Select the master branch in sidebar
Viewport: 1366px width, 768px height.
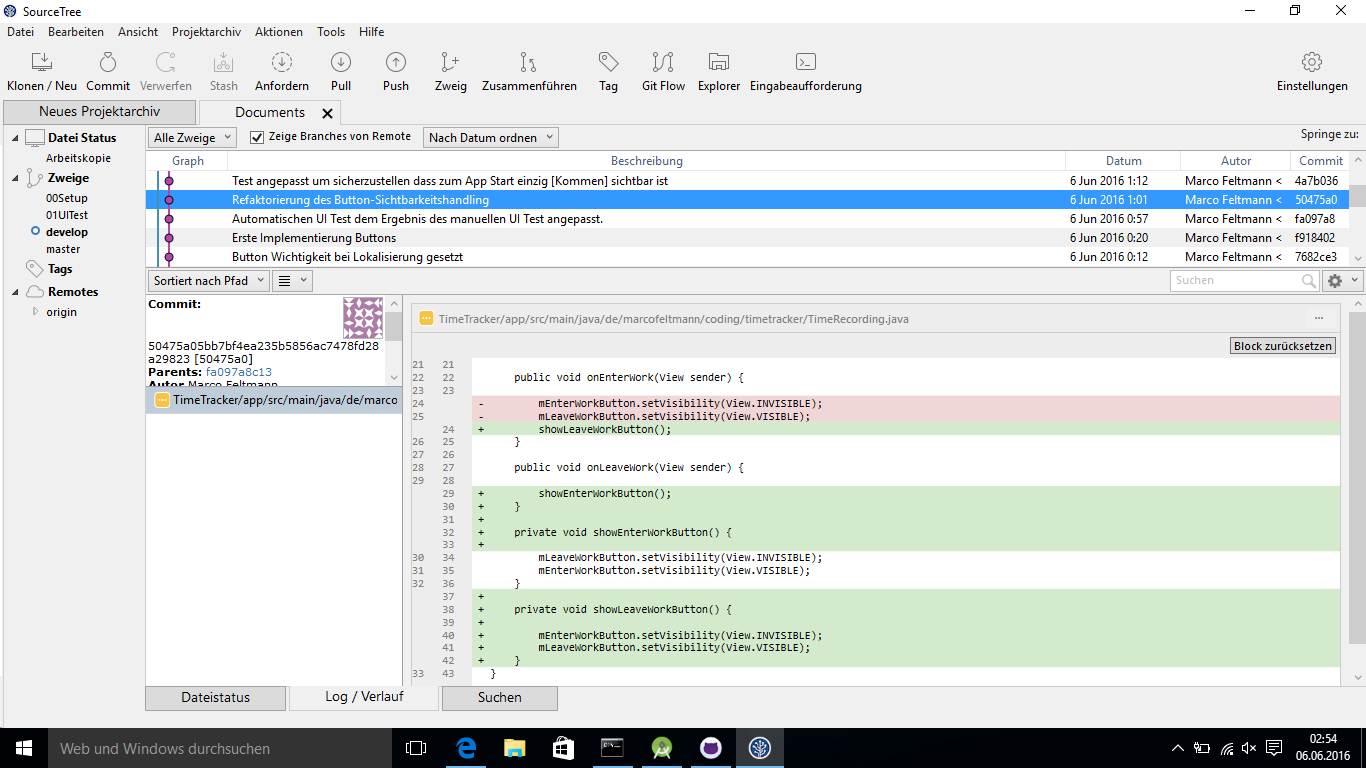click(63, 249)
